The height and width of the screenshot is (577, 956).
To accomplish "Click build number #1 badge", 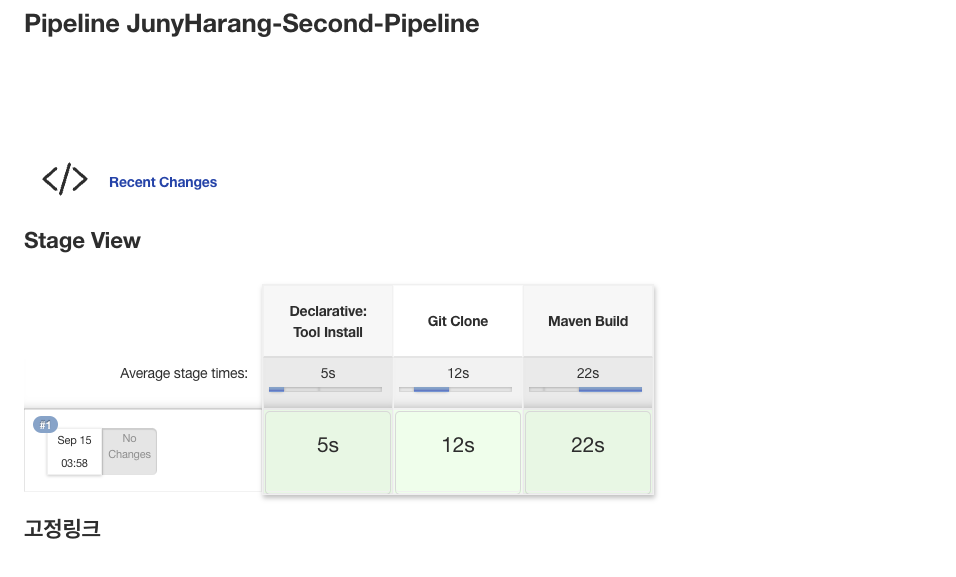I will point(45,425).
